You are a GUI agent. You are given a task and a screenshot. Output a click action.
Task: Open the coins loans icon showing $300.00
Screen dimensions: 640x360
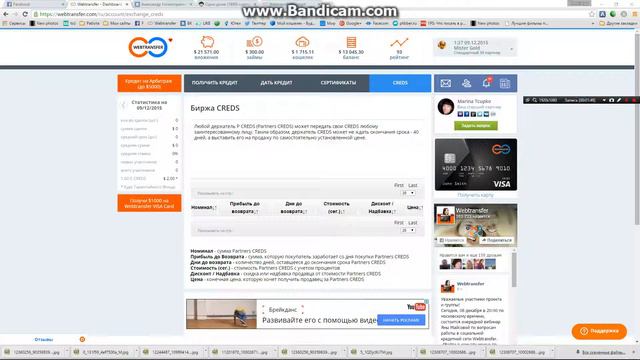pyautogui.click(x=254, y=42)
